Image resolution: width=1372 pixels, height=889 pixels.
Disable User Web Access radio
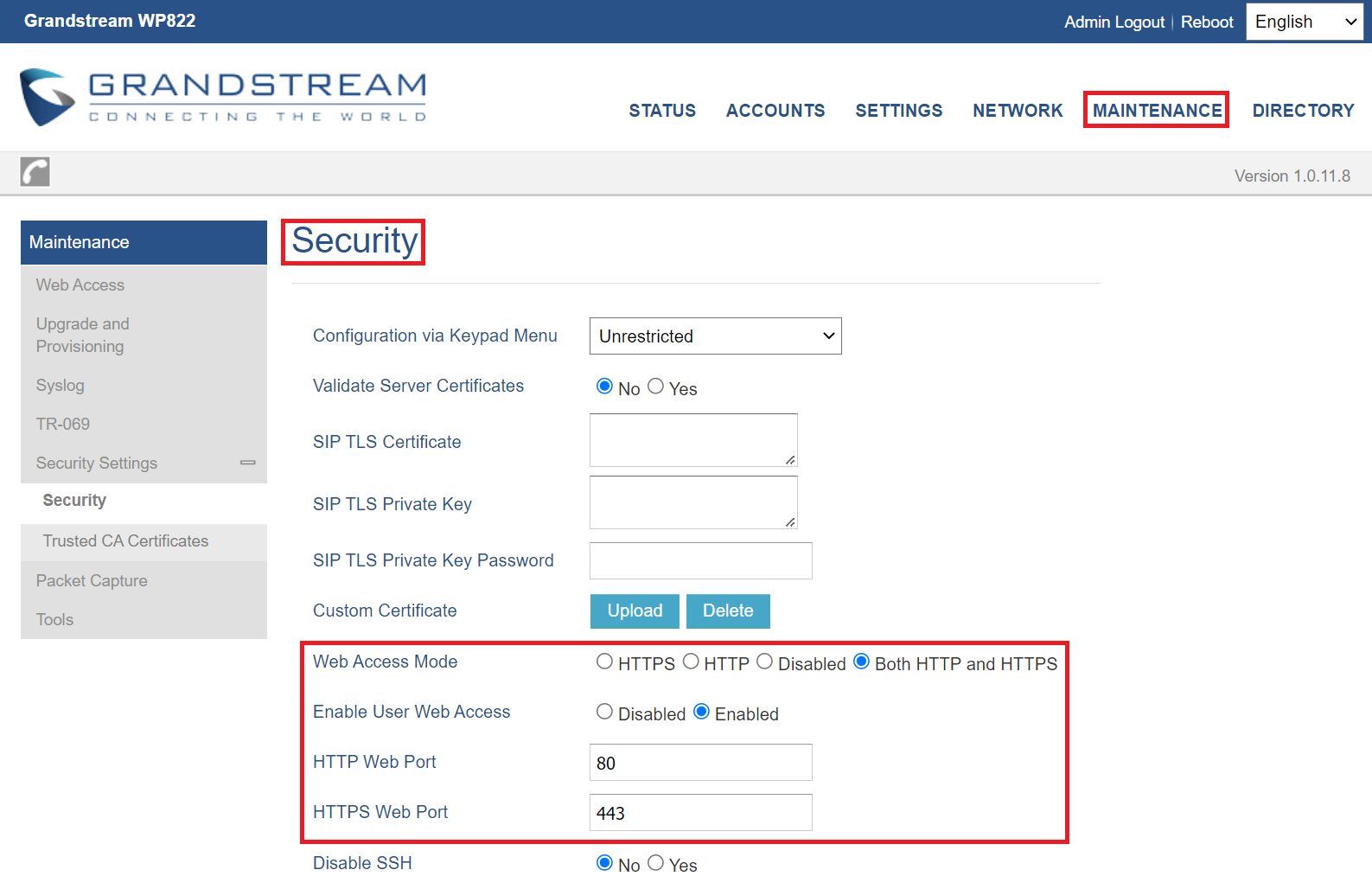(x=604, y=712)
